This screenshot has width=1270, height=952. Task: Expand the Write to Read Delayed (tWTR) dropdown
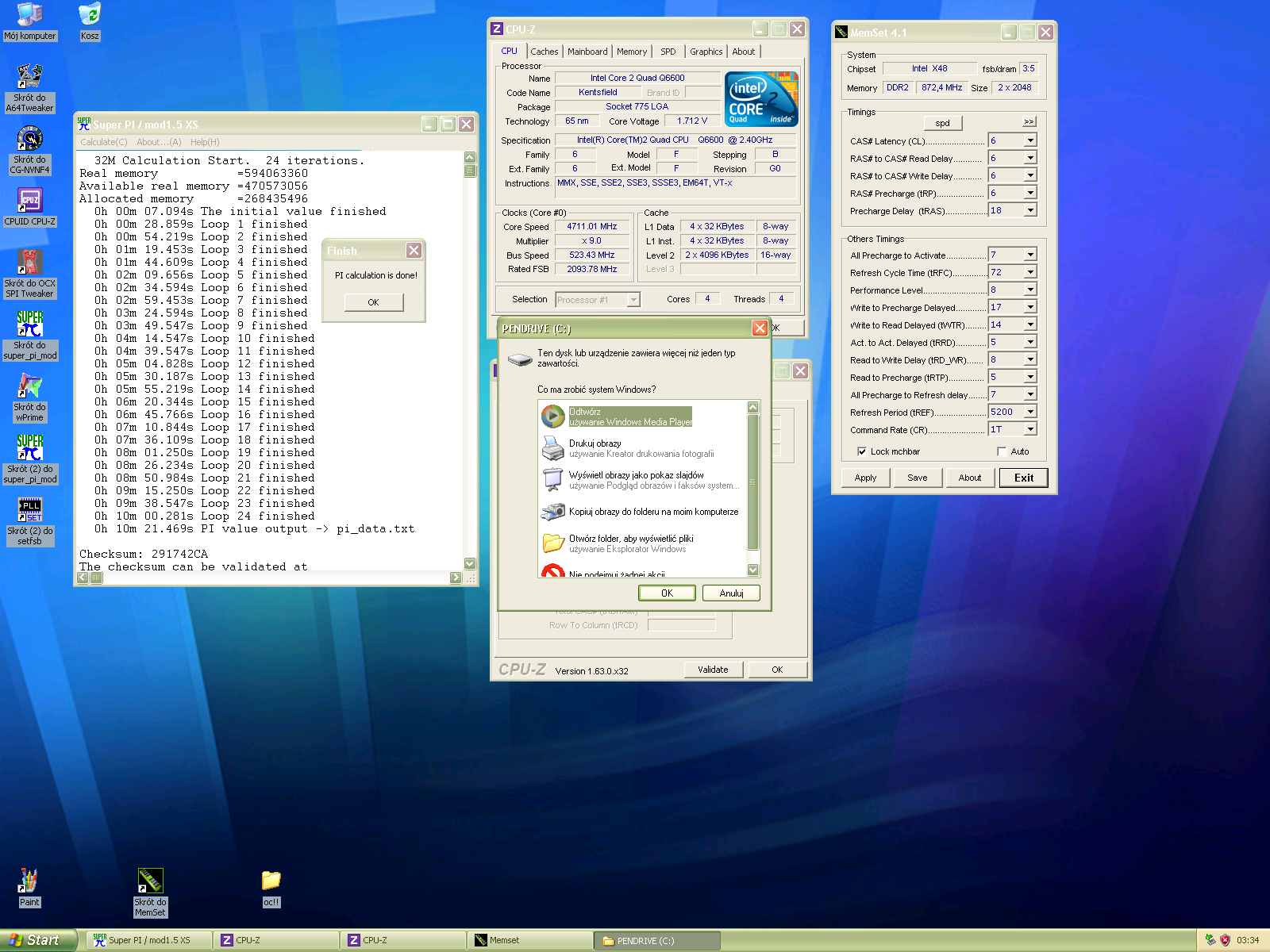click(1030, 324)
